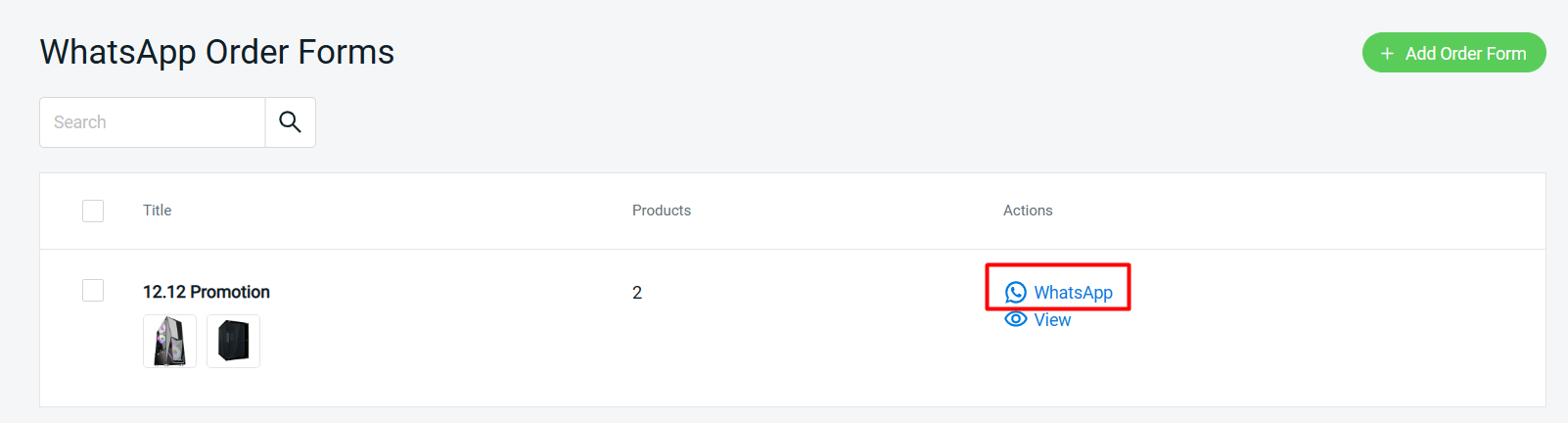The height and width of the screenshot is (423, 1568).
Task: Click the Actions column header
Action: click(1028, 211)
